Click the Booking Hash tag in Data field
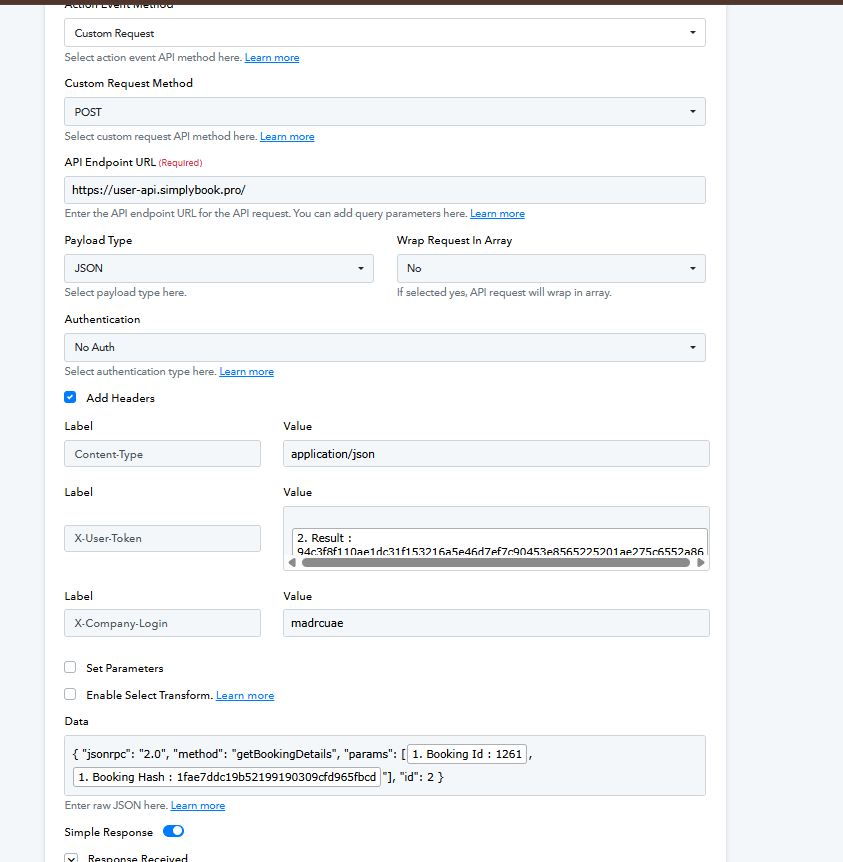843x862 pixels. click(227, 777)
